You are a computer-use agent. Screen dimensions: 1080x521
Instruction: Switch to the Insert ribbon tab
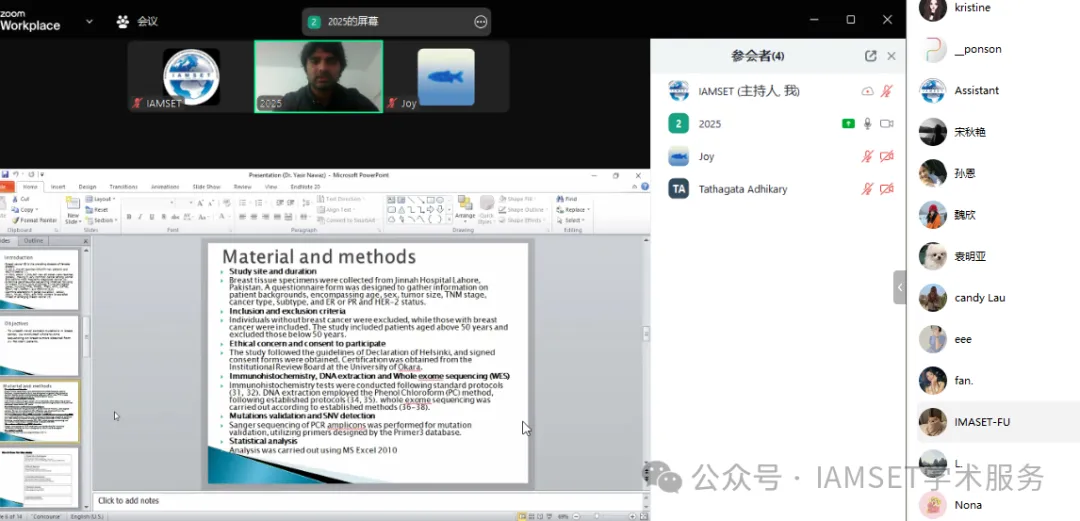pyautogui.click(x=58, y=186)
